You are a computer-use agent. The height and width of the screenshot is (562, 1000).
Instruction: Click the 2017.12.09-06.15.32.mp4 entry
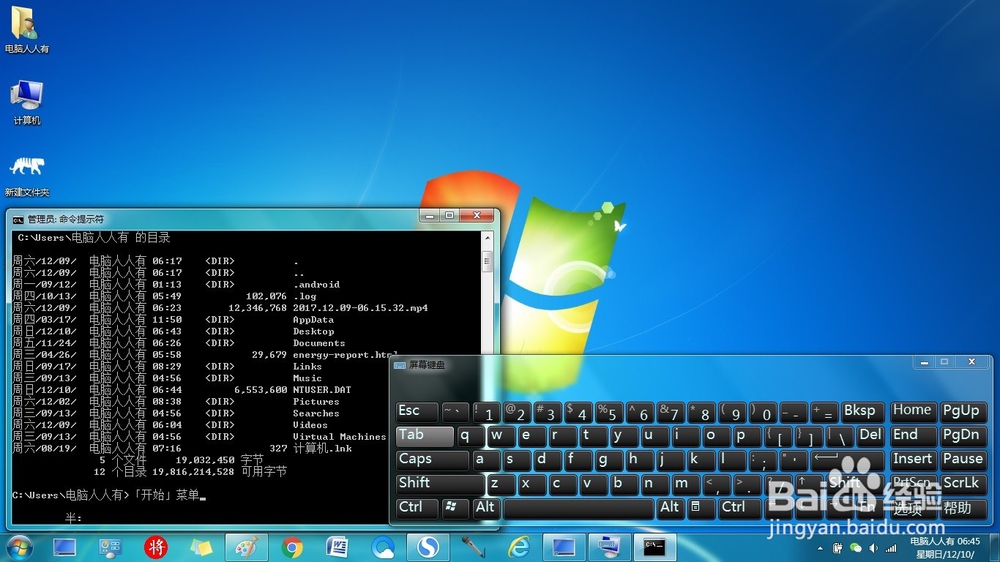[x=360, y=308]
